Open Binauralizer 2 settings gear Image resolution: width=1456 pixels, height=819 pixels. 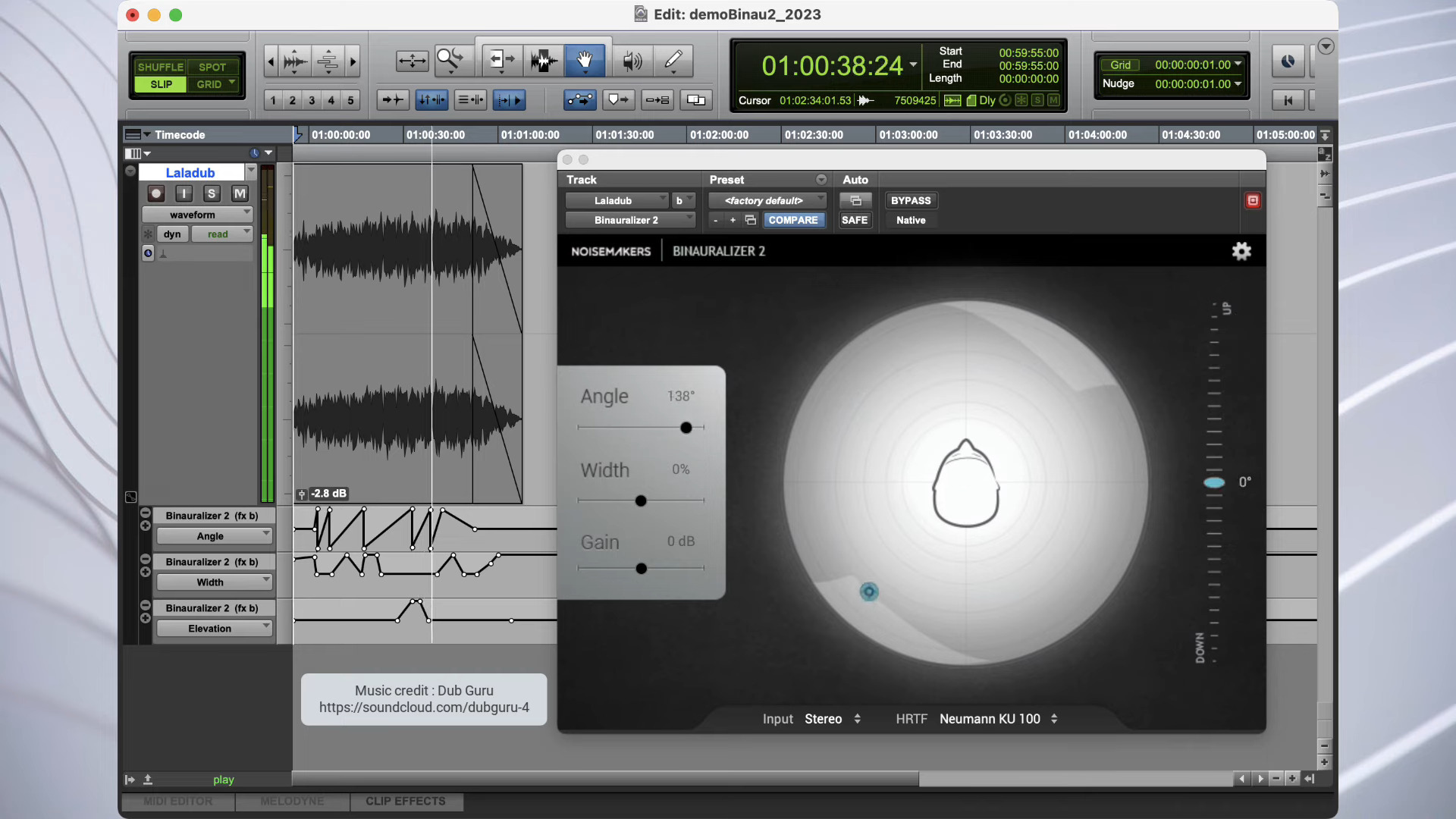coord(1241,251)
